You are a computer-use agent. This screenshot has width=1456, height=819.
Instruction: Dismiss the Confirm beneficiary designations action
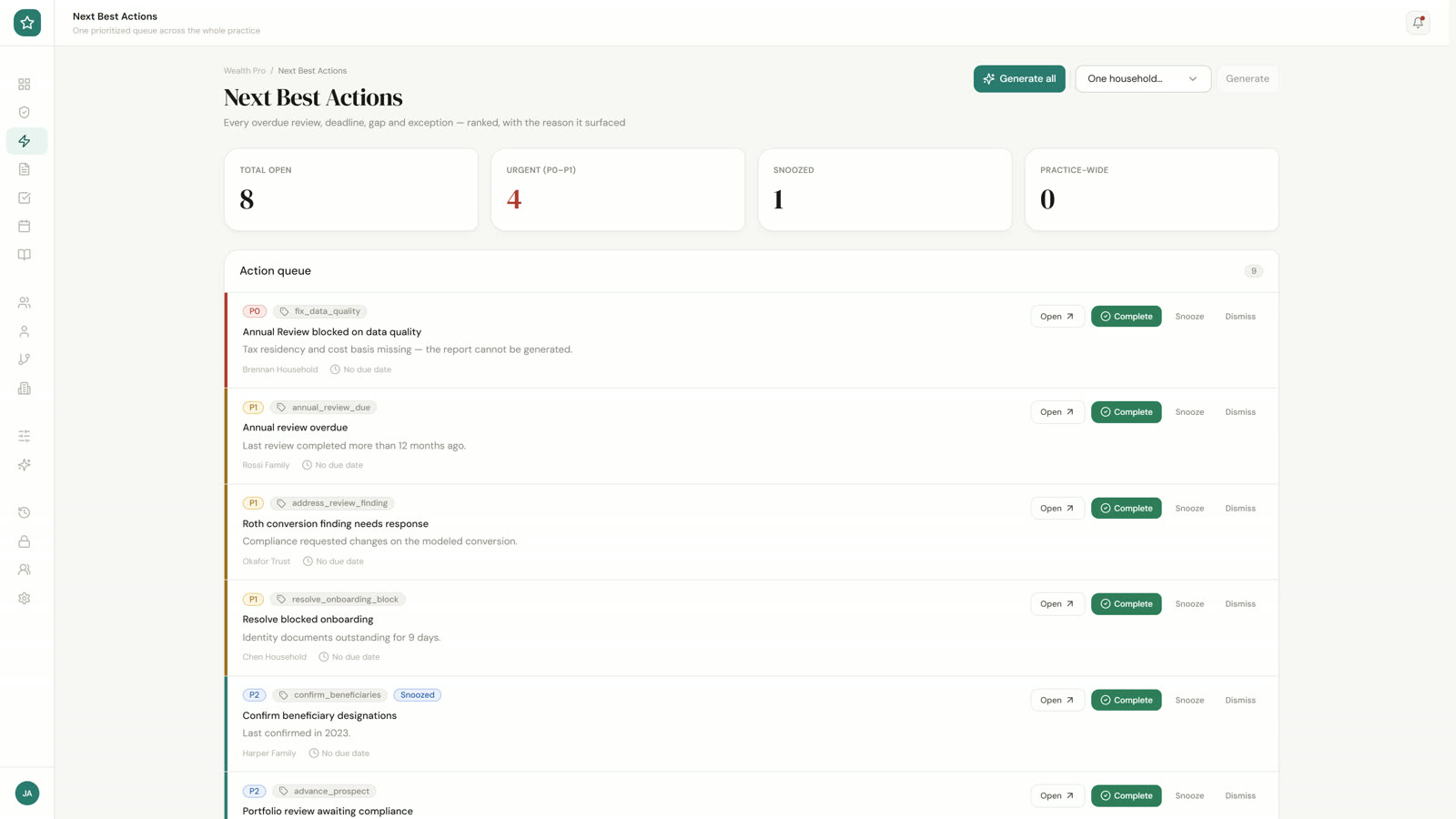pyautogui.click(x=1240, y=701)
